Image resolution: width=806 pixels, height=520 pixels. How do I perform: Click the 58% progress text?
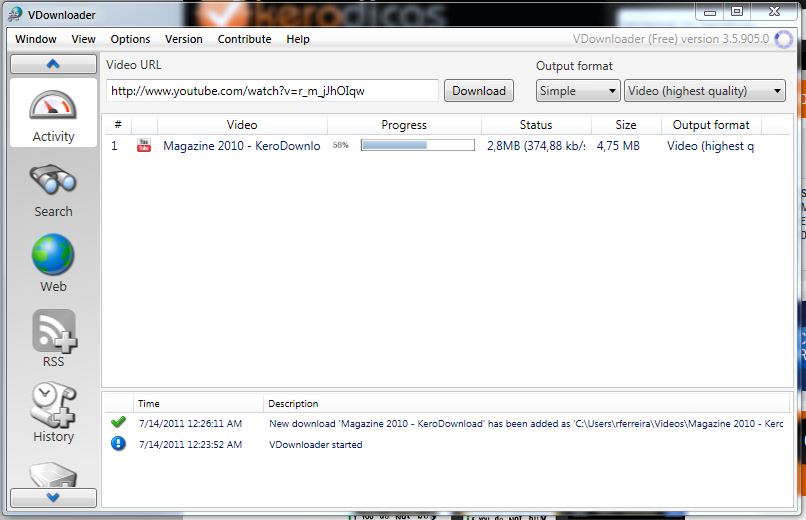tap(340, 145)
